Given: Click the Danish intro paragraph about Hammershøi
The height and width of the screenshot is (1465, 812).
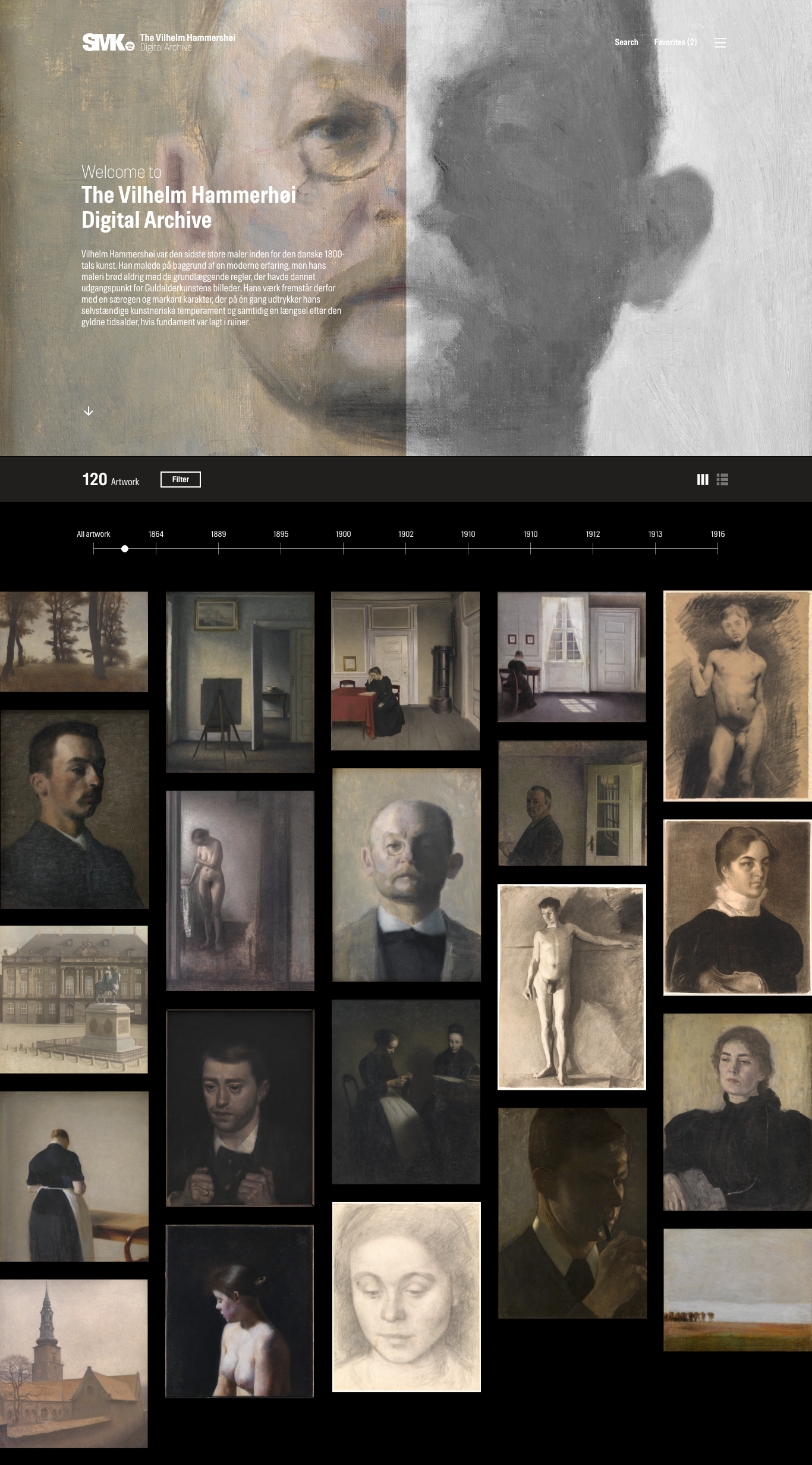Looking at the screenshot, I should point(213,288).
